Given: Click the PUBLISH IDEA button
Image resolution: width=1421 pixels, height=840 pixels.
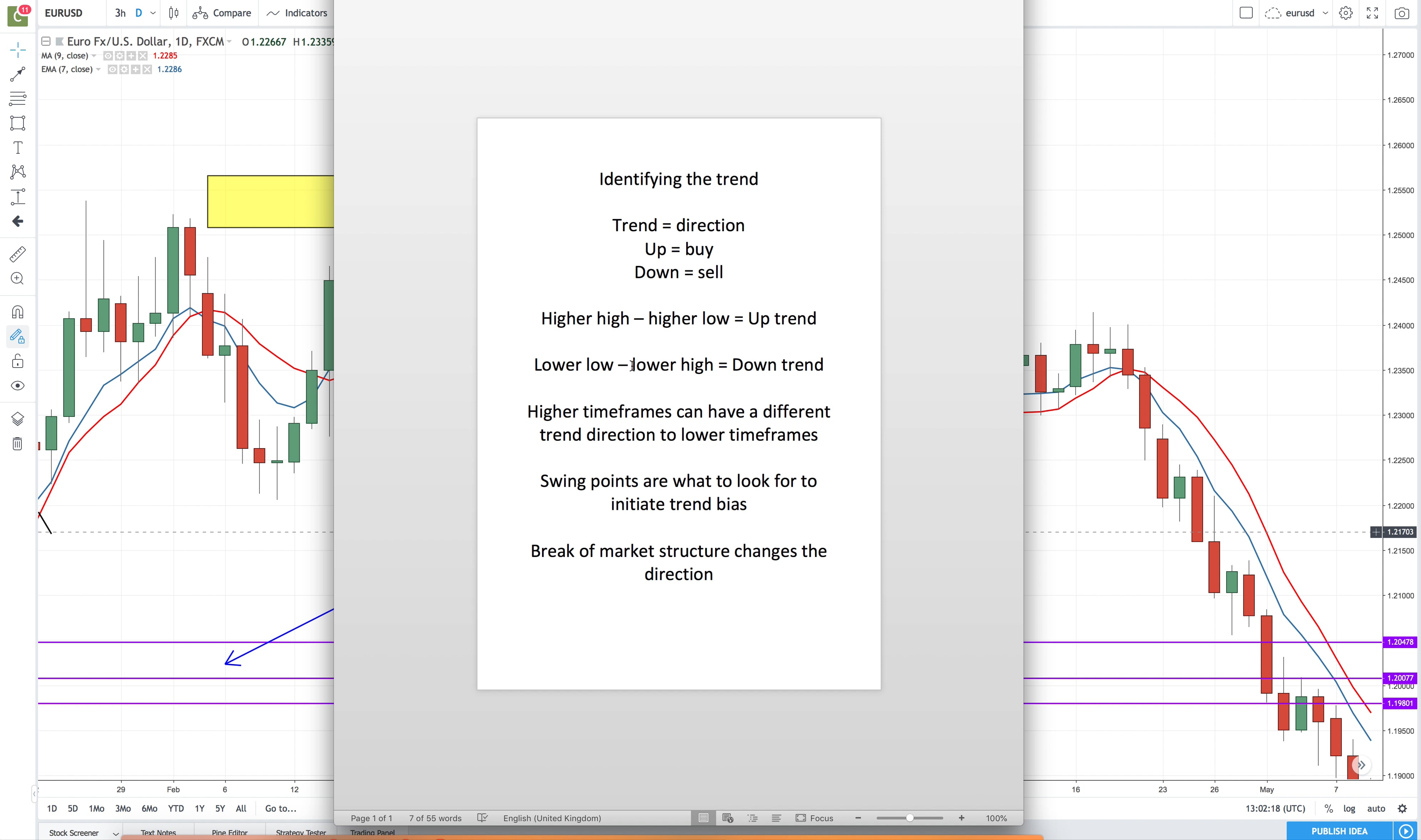Looking at the screenshot, I should [x=1339, y=831].
